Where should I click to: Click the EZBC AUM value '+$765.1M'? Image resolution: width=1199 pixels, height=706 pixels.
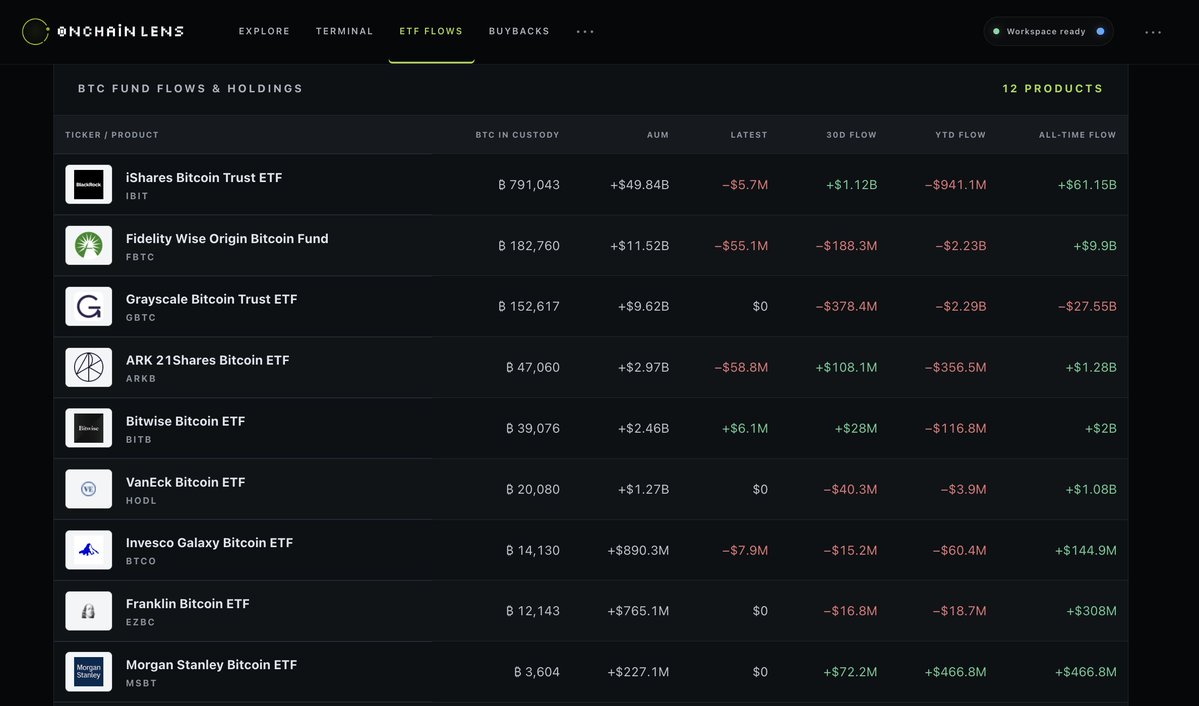click(638, 610)
